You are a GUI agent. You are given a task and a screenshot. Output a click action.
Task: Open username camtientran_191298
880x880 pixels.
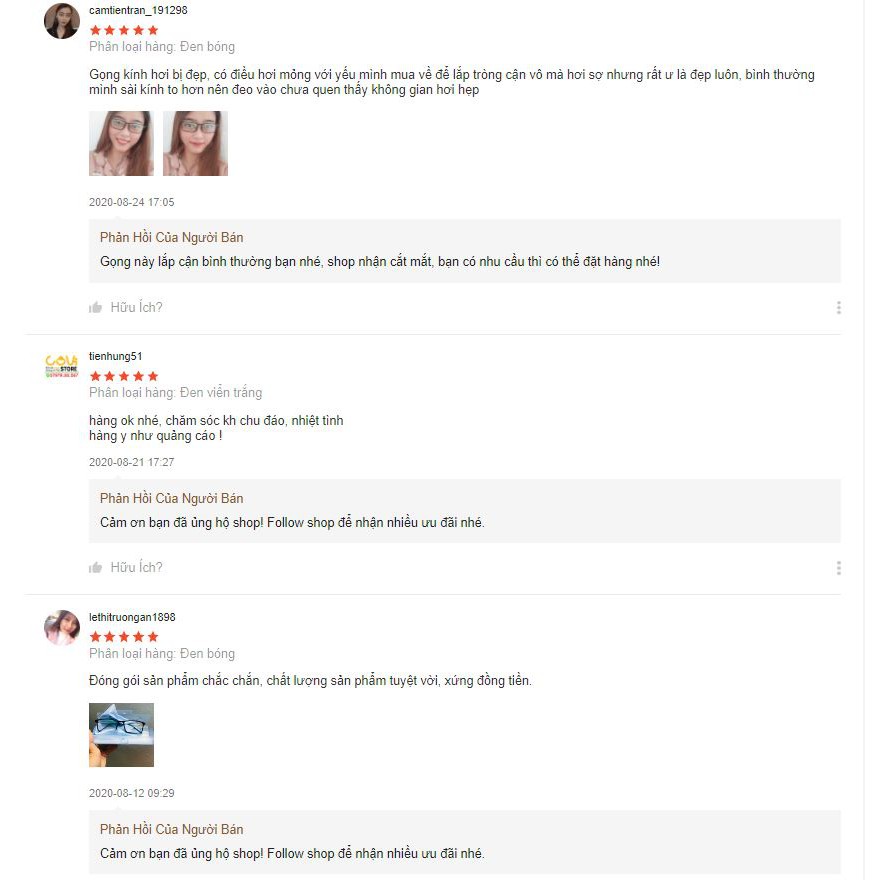138,10
